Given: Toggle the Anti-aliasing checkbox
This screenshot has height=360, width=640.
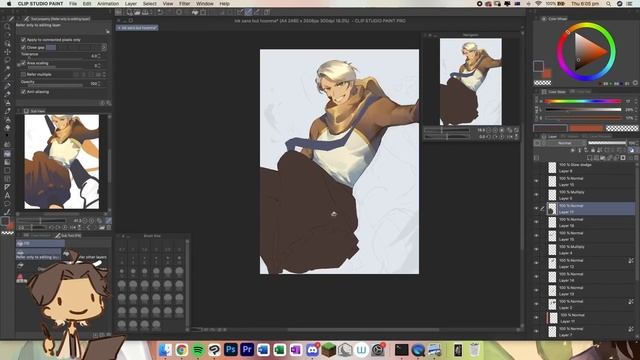Looking at the screenshot, I should 23,92.
